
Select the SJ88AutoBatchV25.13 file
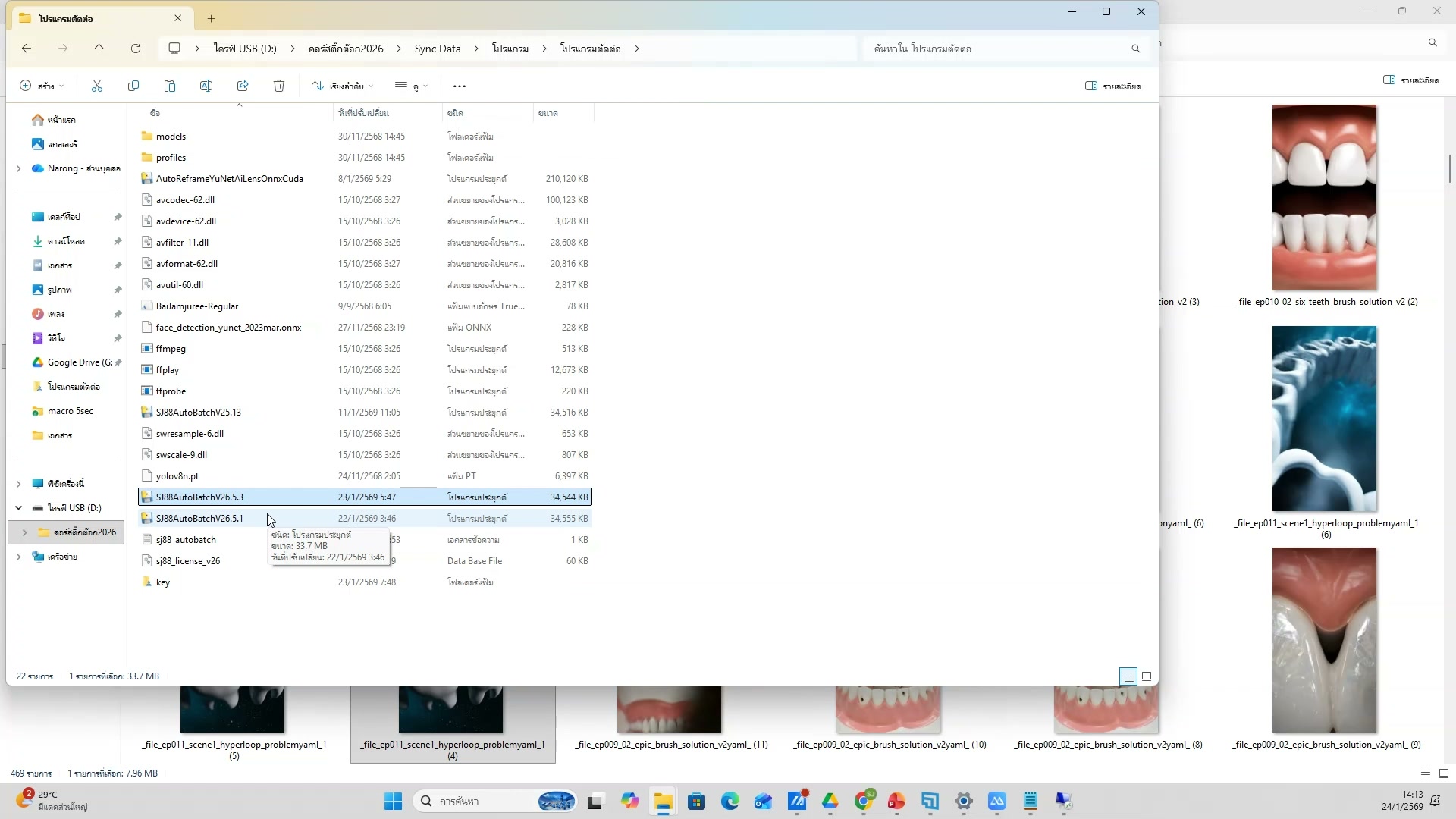pos(199,413)
